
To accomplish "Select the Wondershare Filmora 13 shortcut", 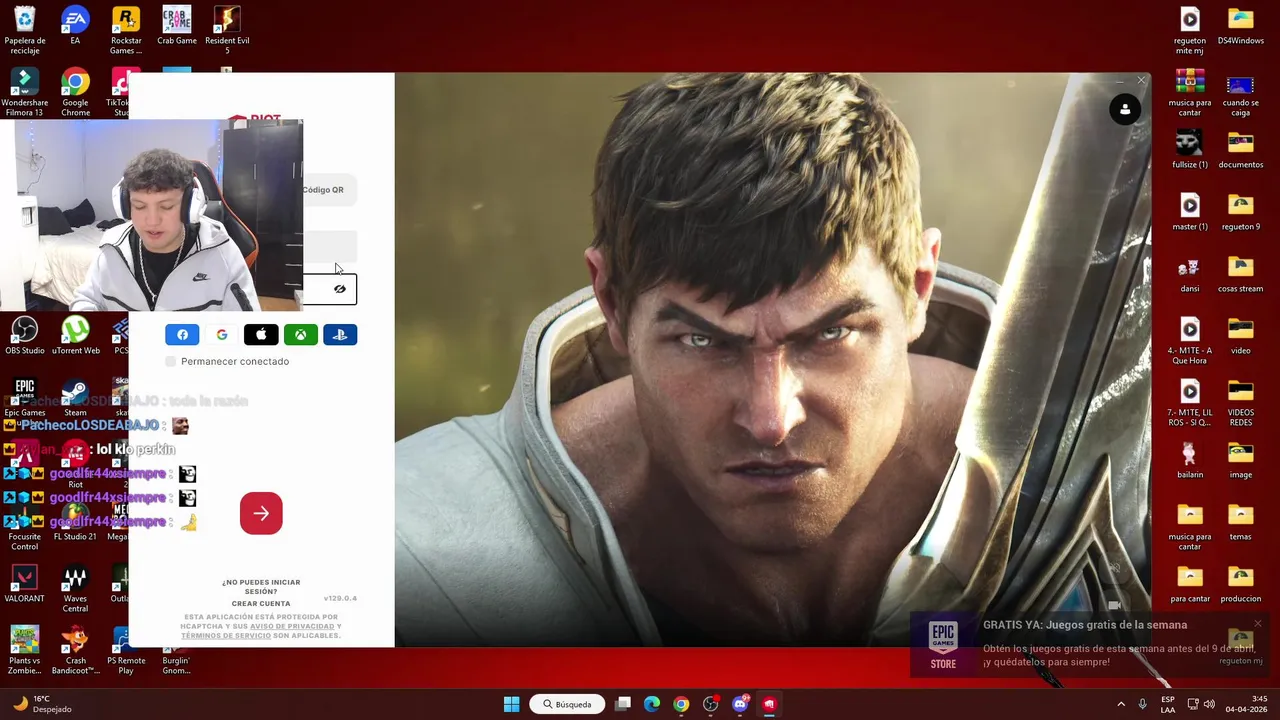I will (x=24, y=93).
